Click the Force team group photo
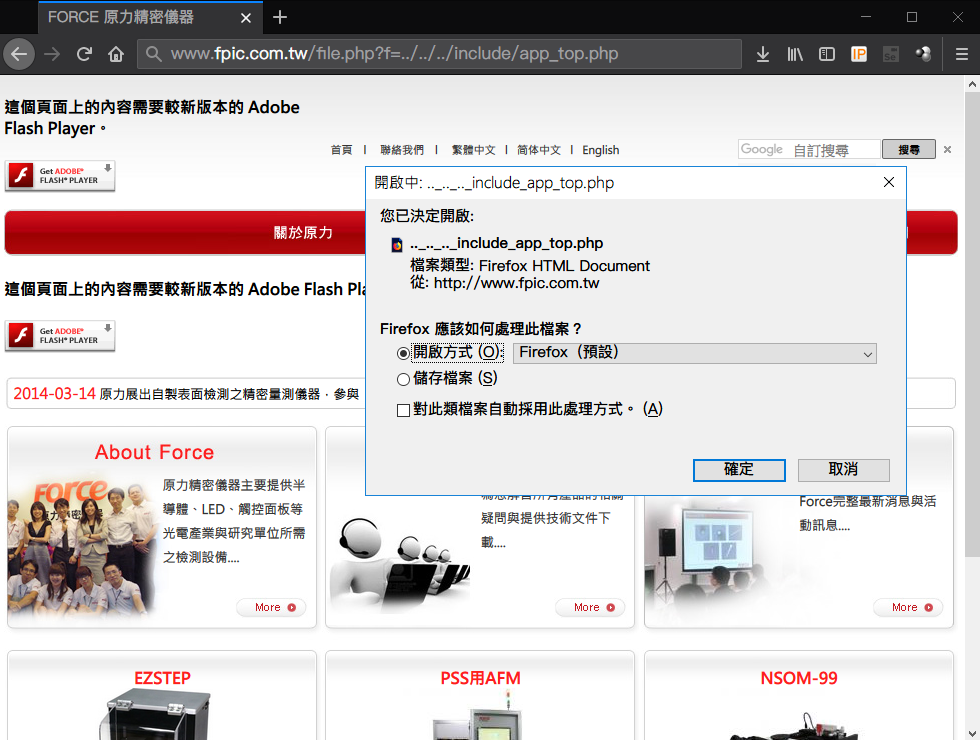The width and height of the screenshot is (980, 740). coord(81,547)
